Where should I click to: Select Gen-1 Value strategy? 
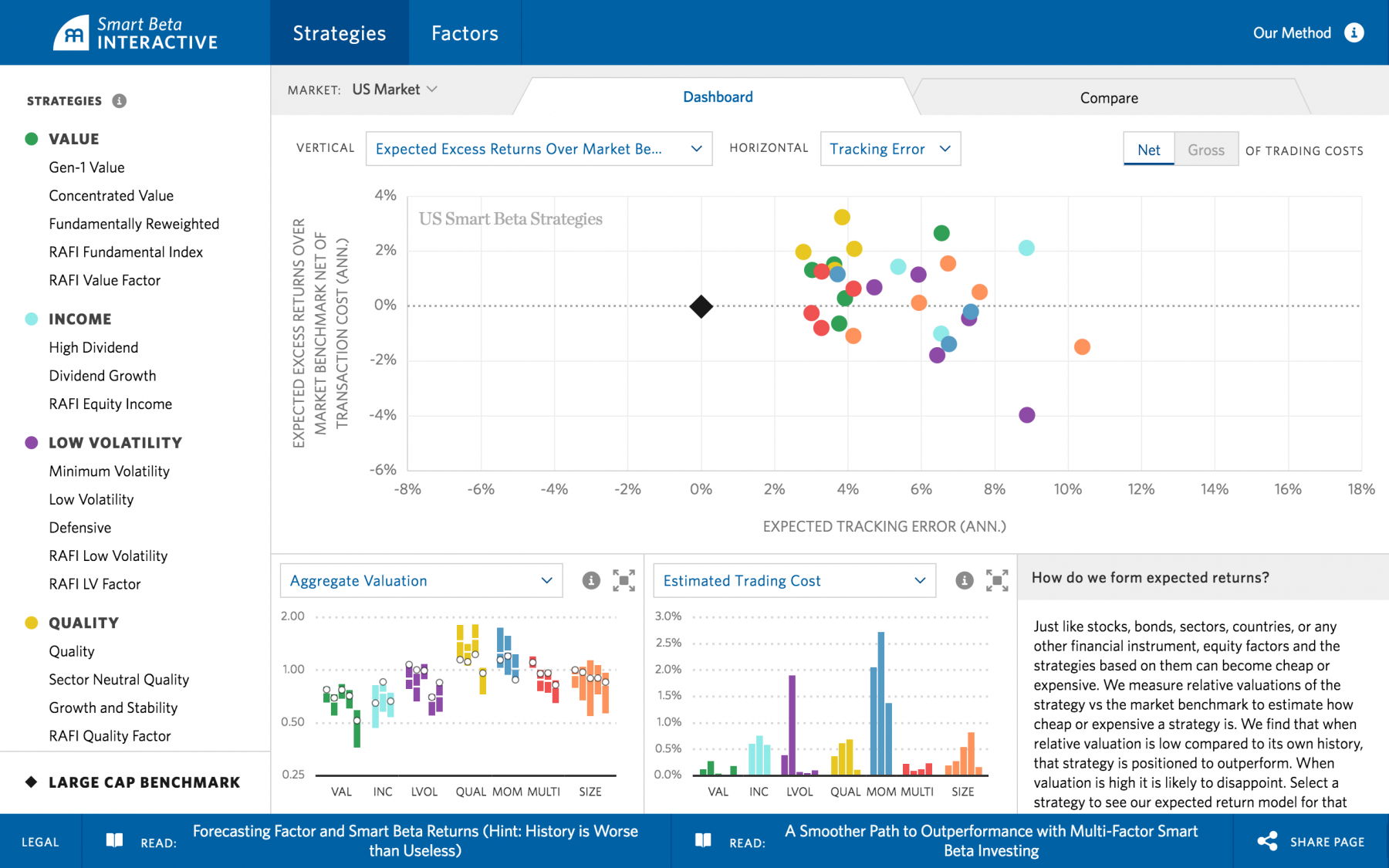pos(86,167)
